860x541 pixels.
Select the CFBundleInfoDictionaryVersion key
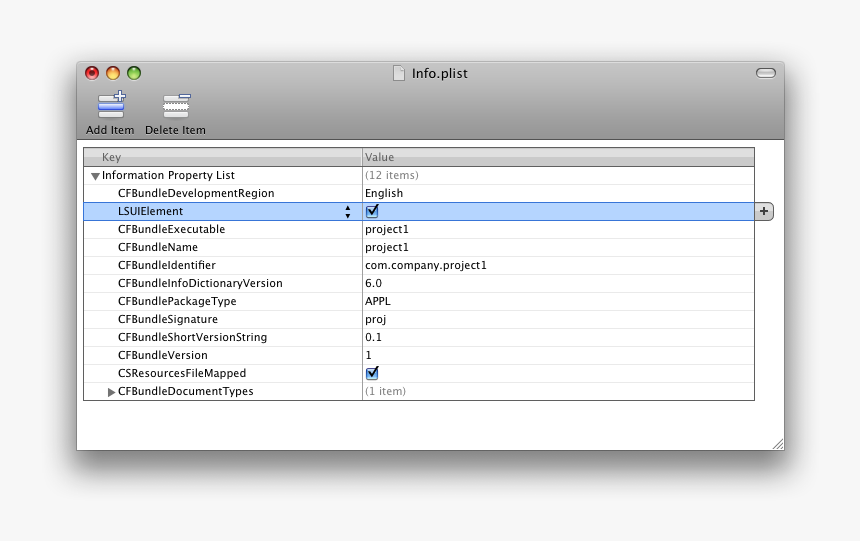pyautogui.click(x=200, y=284)
